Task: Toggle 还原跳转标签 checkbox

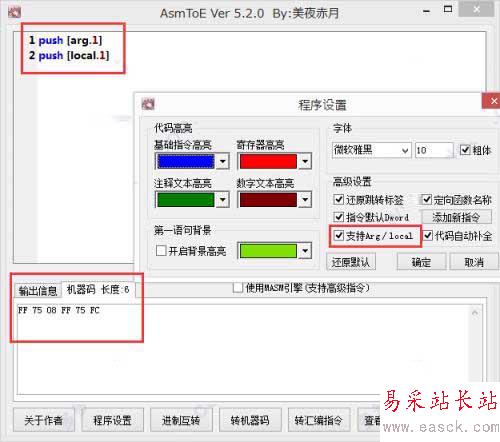Action: [x=339, y=199]
